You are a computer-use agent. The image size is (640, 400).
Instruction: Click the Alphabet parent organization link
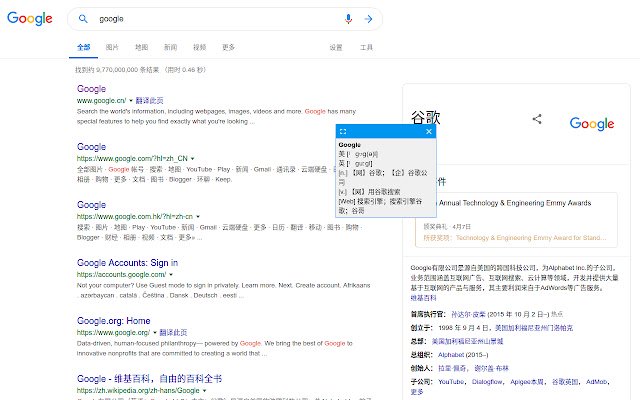point(451,355)
